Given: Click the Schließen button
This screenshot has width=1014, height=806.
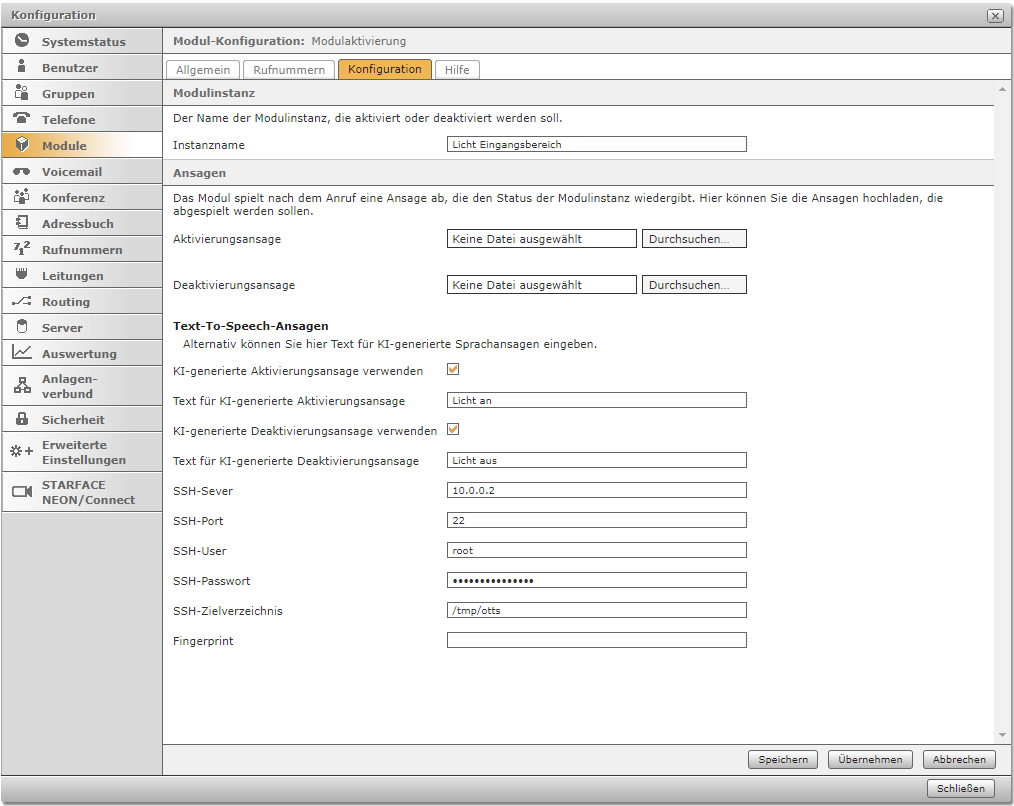Looking at the screenshot, I should pos(960,789).
